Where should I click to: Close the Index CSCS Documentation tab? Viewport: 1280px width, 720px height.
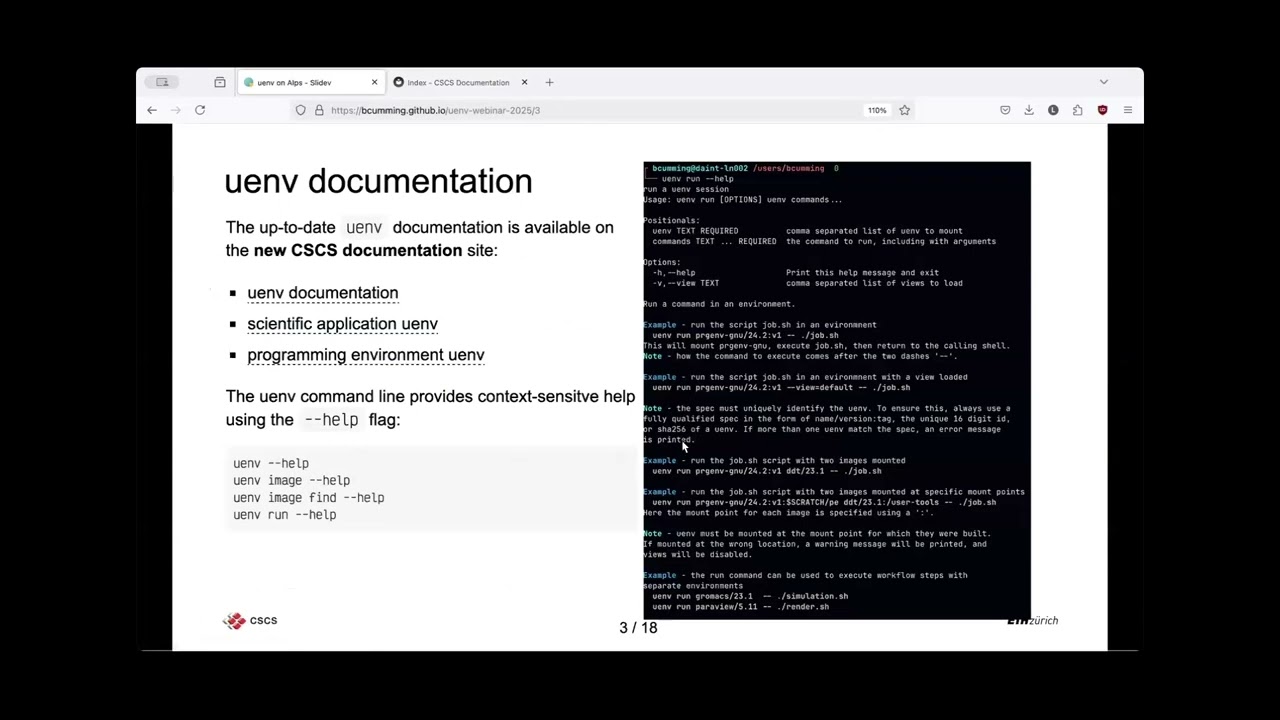523,82
